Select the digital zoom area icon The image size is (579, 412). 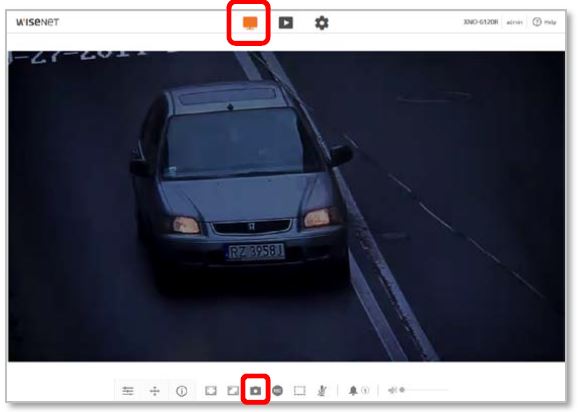pyautogui.click(x=299, y=391)
